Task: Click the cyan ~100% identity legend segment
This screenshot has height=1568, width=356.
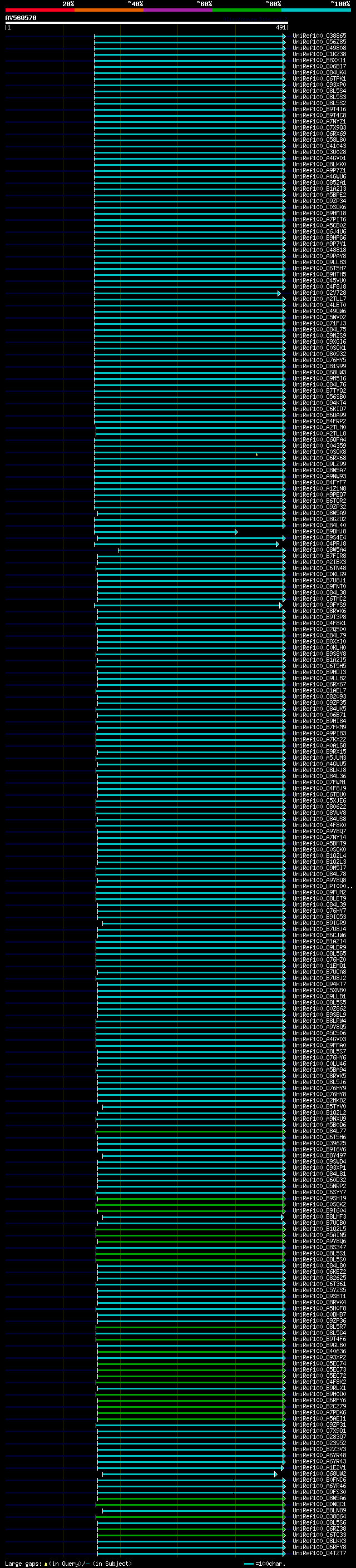Action: point(316,10)
